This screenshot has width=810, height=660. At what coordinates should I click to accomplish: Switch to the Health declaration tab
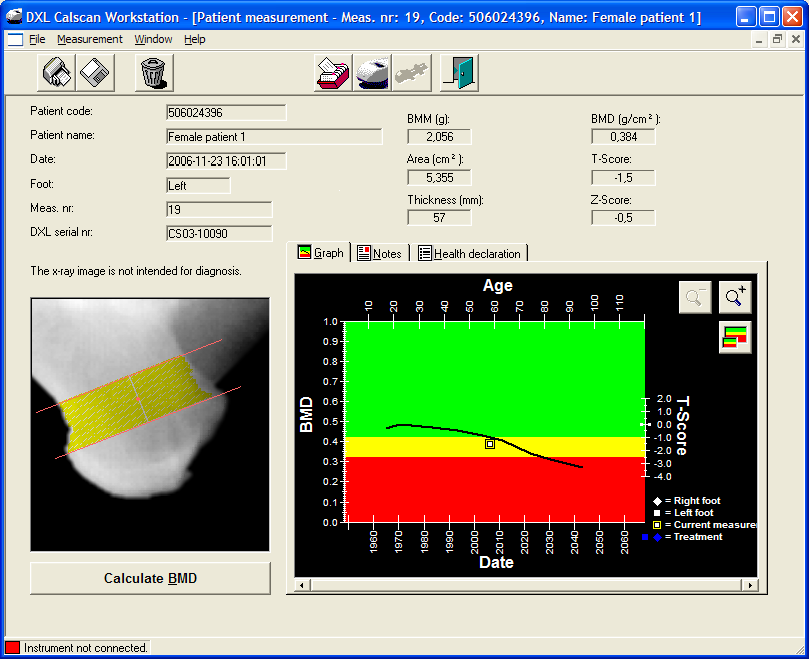pos(470,254)
